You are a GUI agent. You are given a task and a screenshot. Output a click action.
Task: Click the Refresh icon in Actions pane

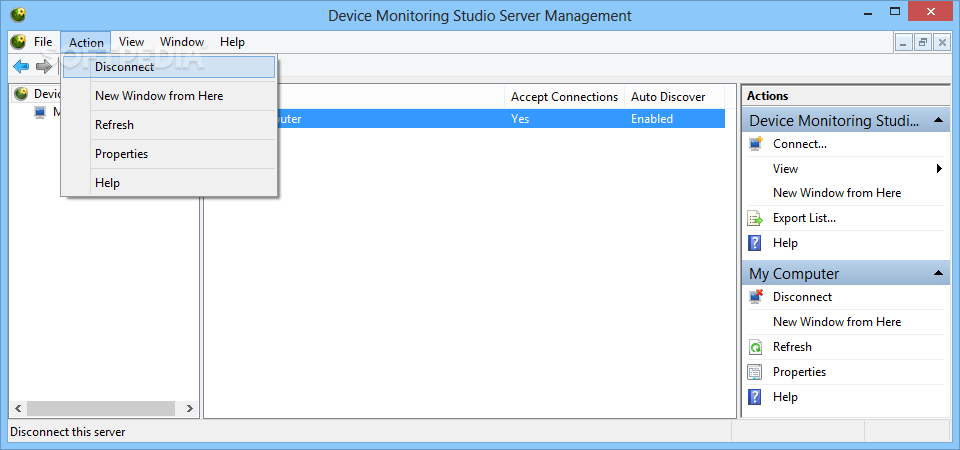click(756, 347)
